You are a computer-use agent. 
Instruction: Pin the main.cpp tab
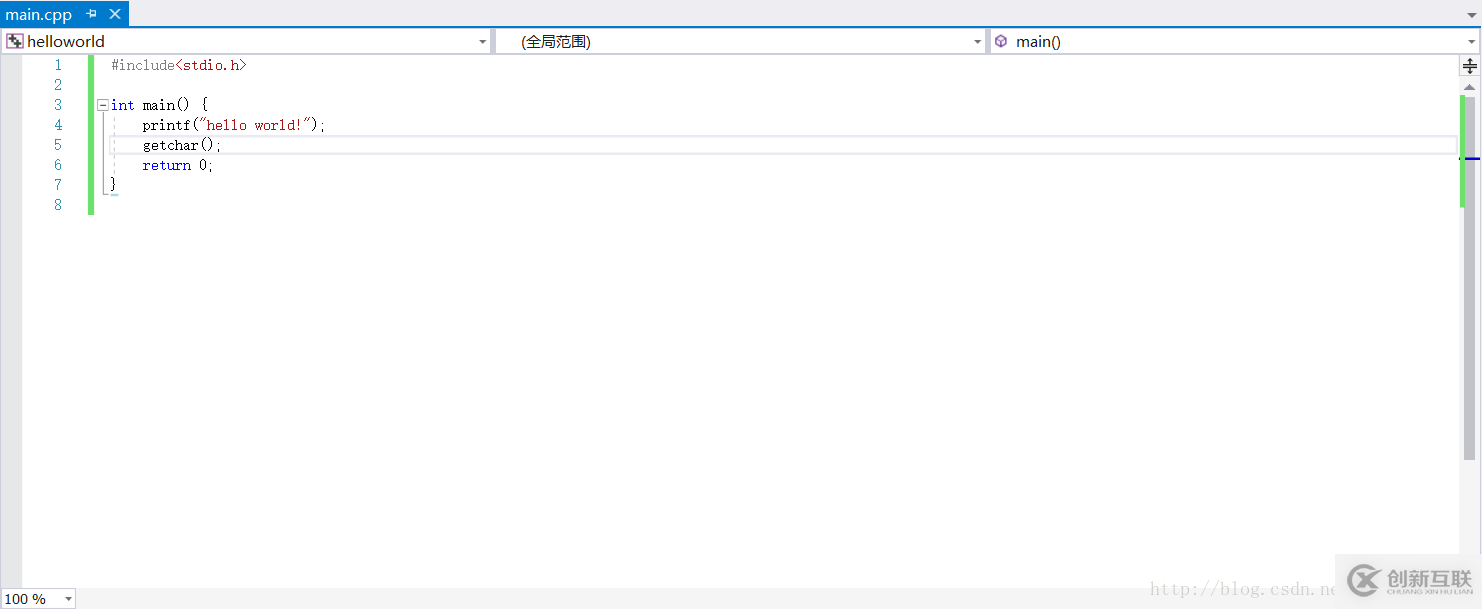(91, 14)
